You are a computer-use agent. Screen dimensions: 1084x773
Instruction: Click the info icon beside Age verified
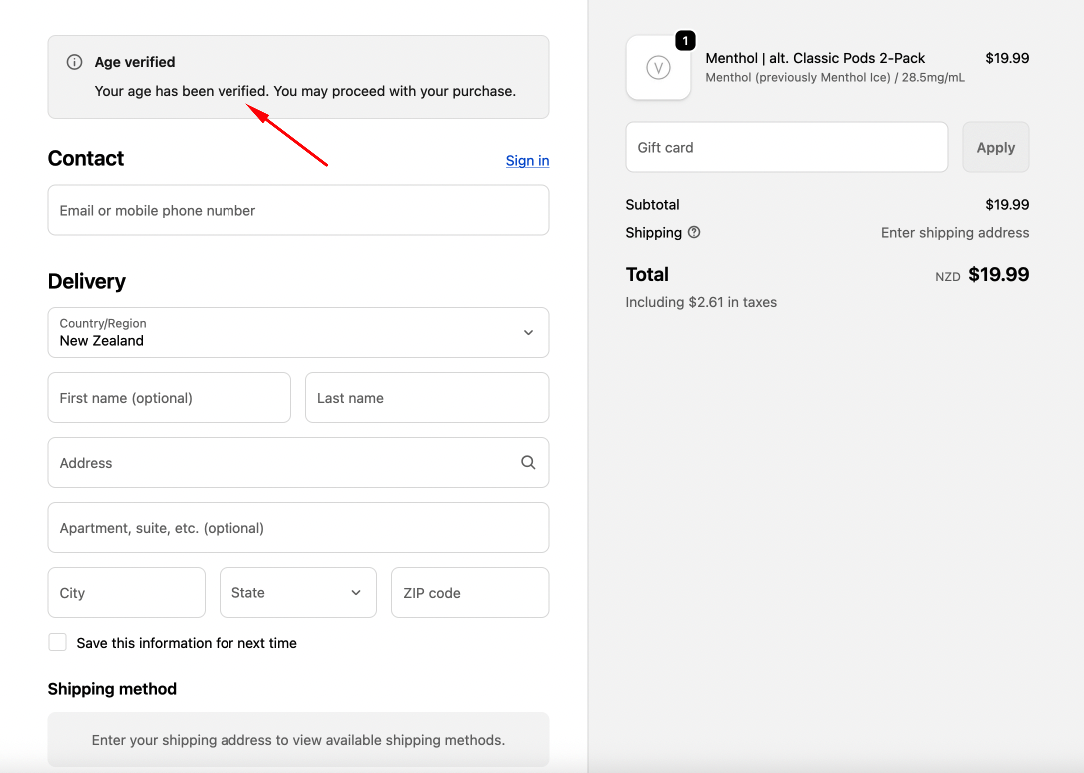pyautogui.click(x=74, y=62)
